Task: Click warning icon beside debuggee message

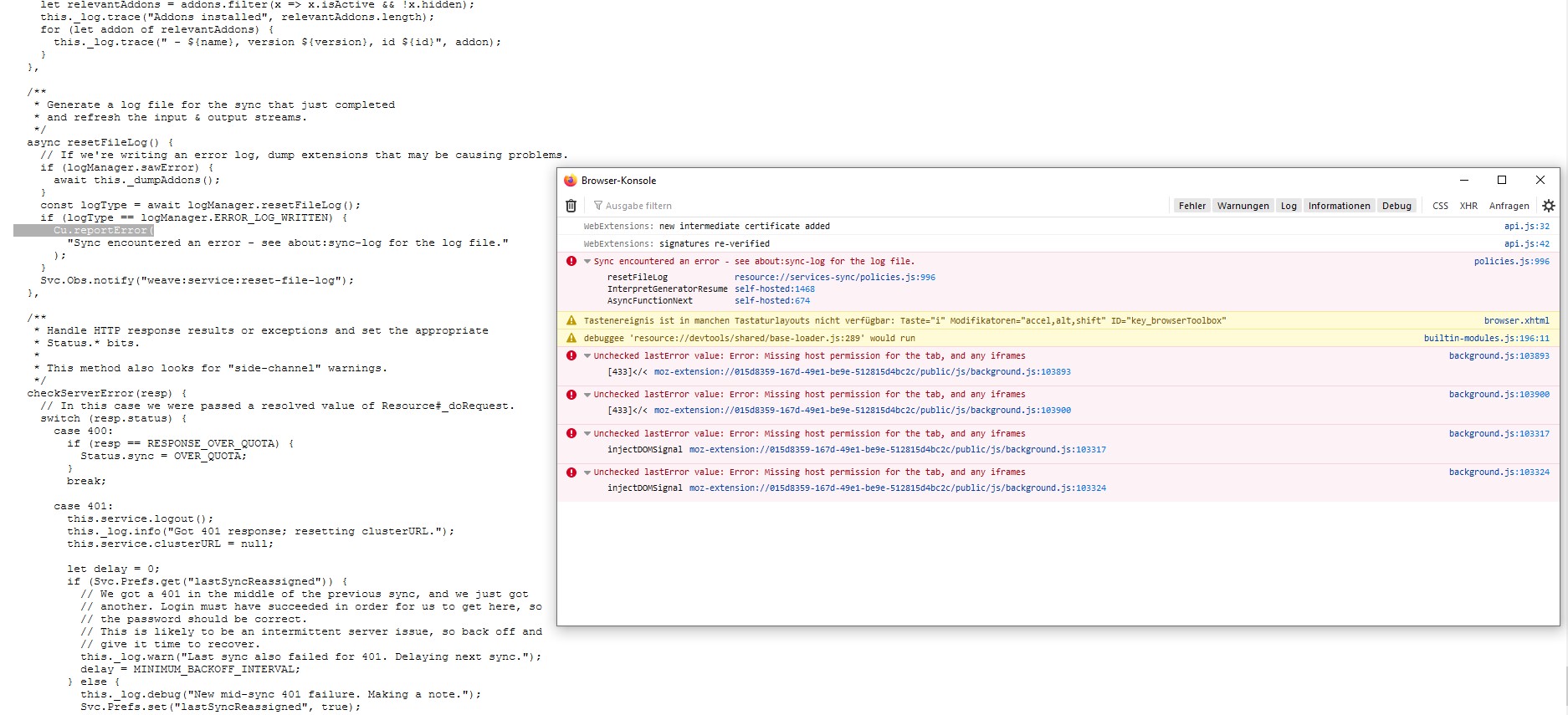Action: click(x=571, y=339)
